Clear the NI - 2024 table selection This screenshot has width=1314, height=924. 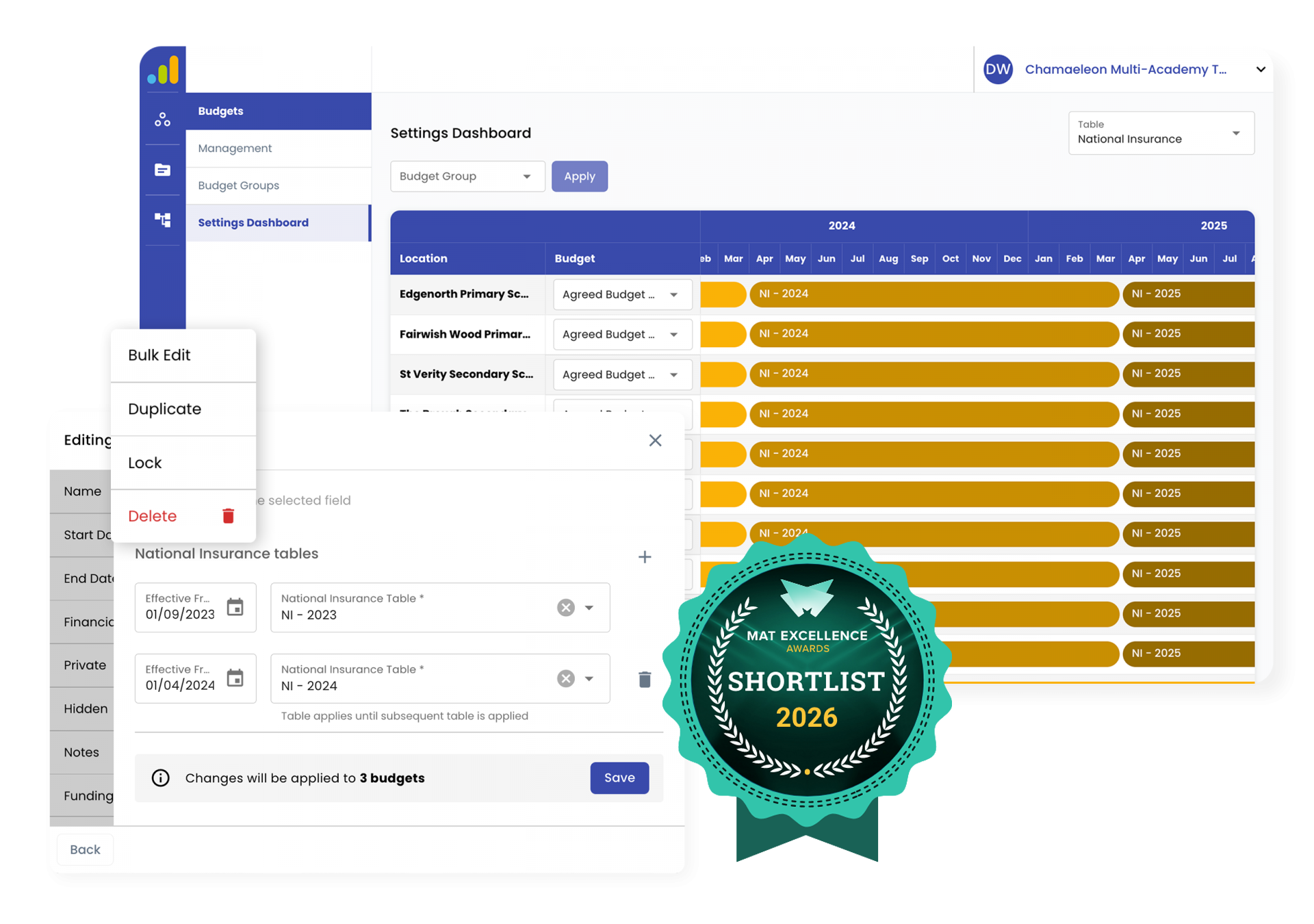[565, 679]
